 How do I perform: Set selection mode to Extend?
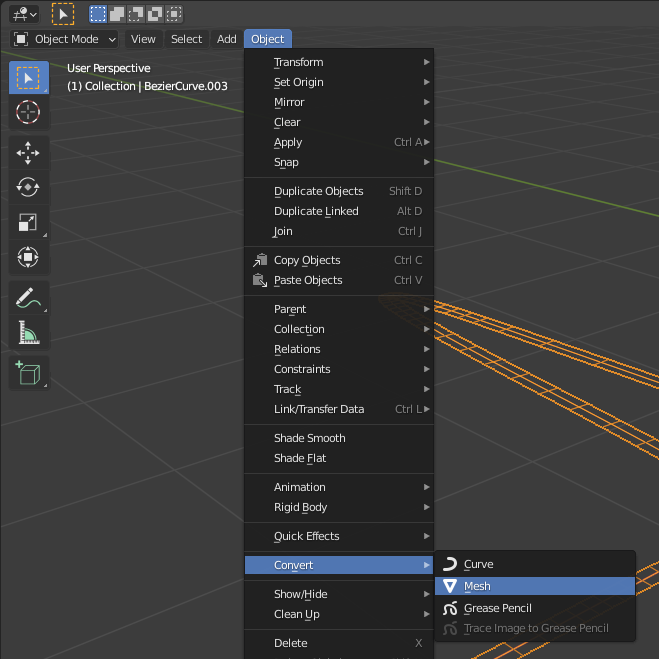(117, 14)
